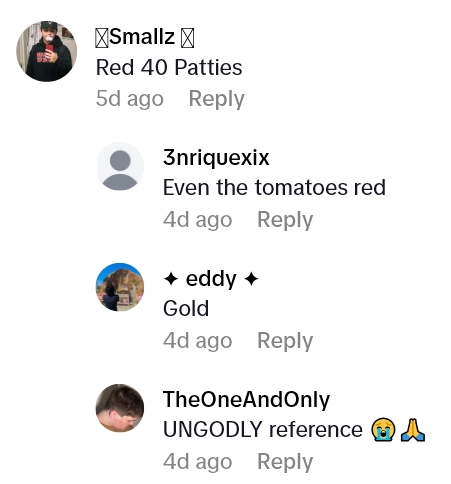Open the Smallz username link
The width and height of the screenshot is (451, 484).
(145, 37)
